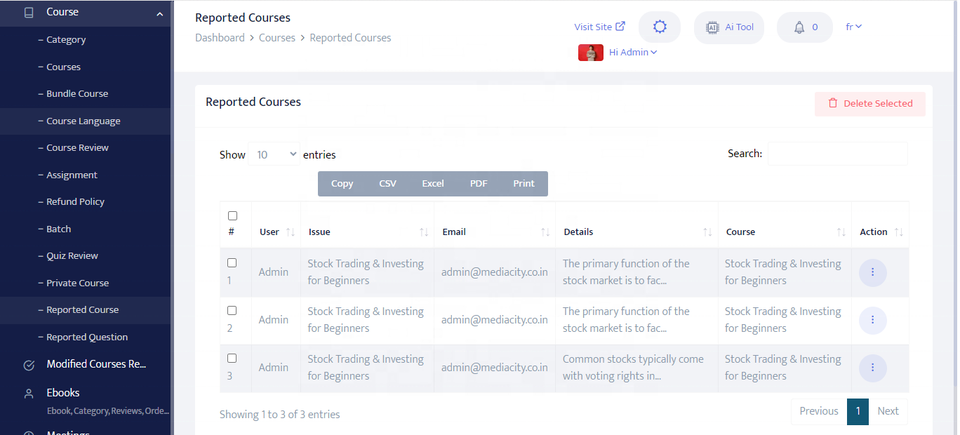Toggle the select-all checkbox in table header

pyautogui.click(x=233, y=216)
